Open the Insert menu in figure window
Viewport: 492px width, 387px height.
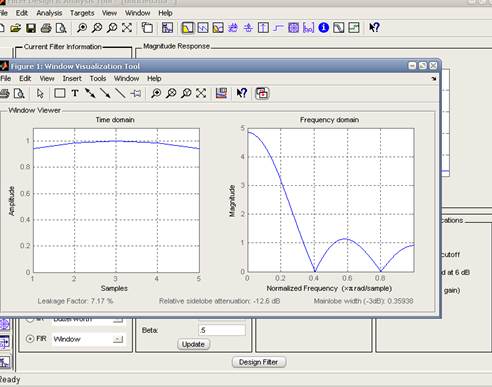point(72,79)
